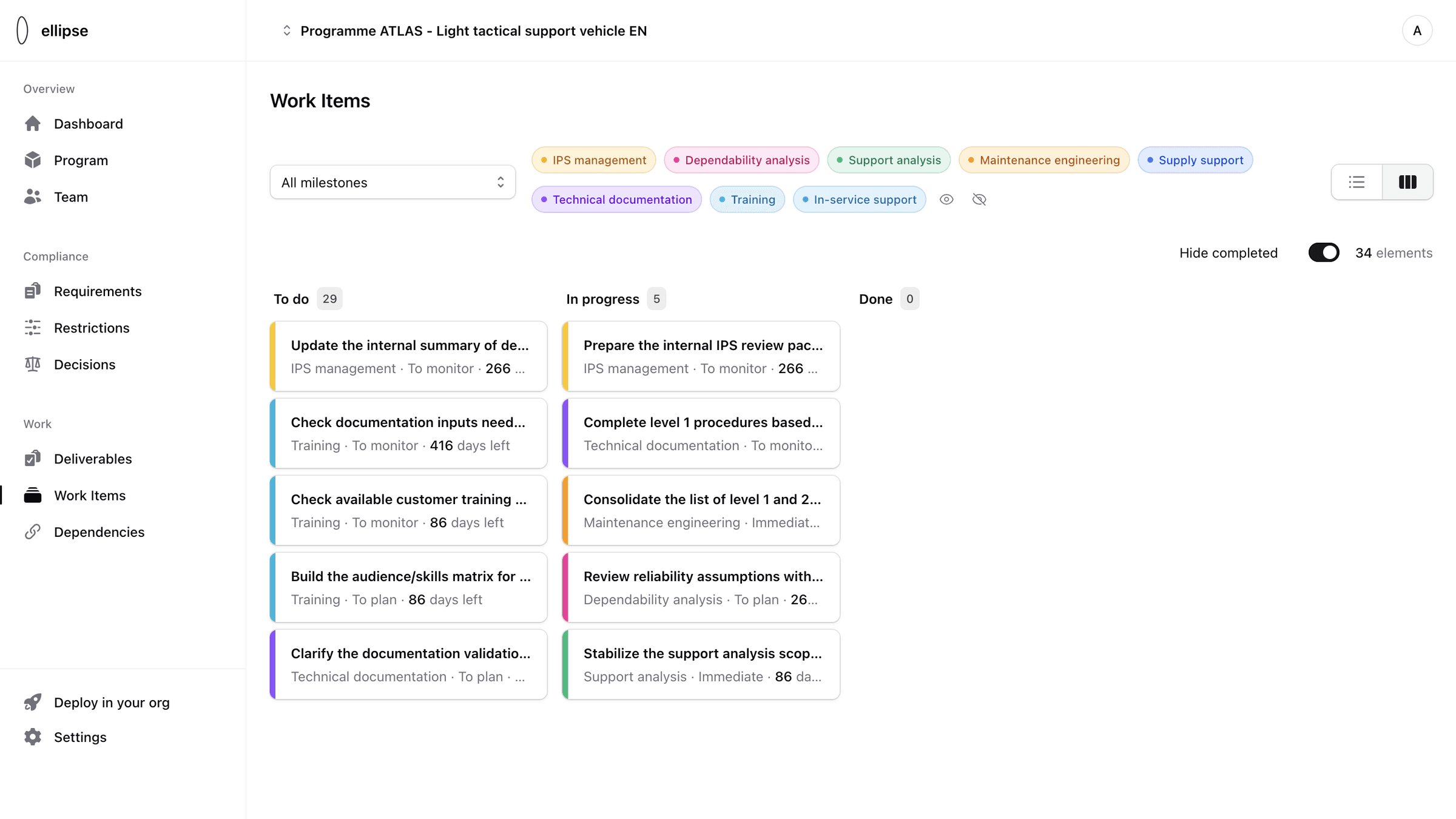Open card 'Review reliability assumptions with...'

click(701, 587)
